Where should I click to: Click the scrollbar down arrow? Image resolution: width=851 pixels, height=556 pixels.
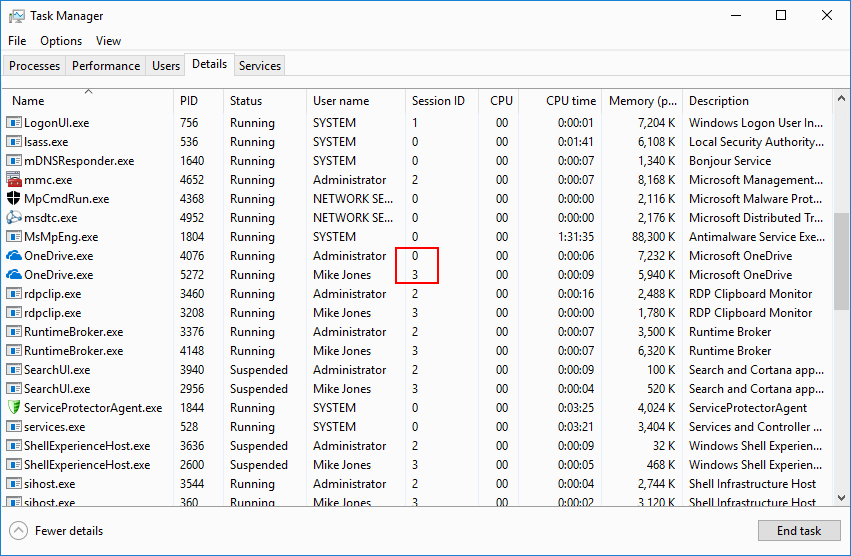click(841, 497)
